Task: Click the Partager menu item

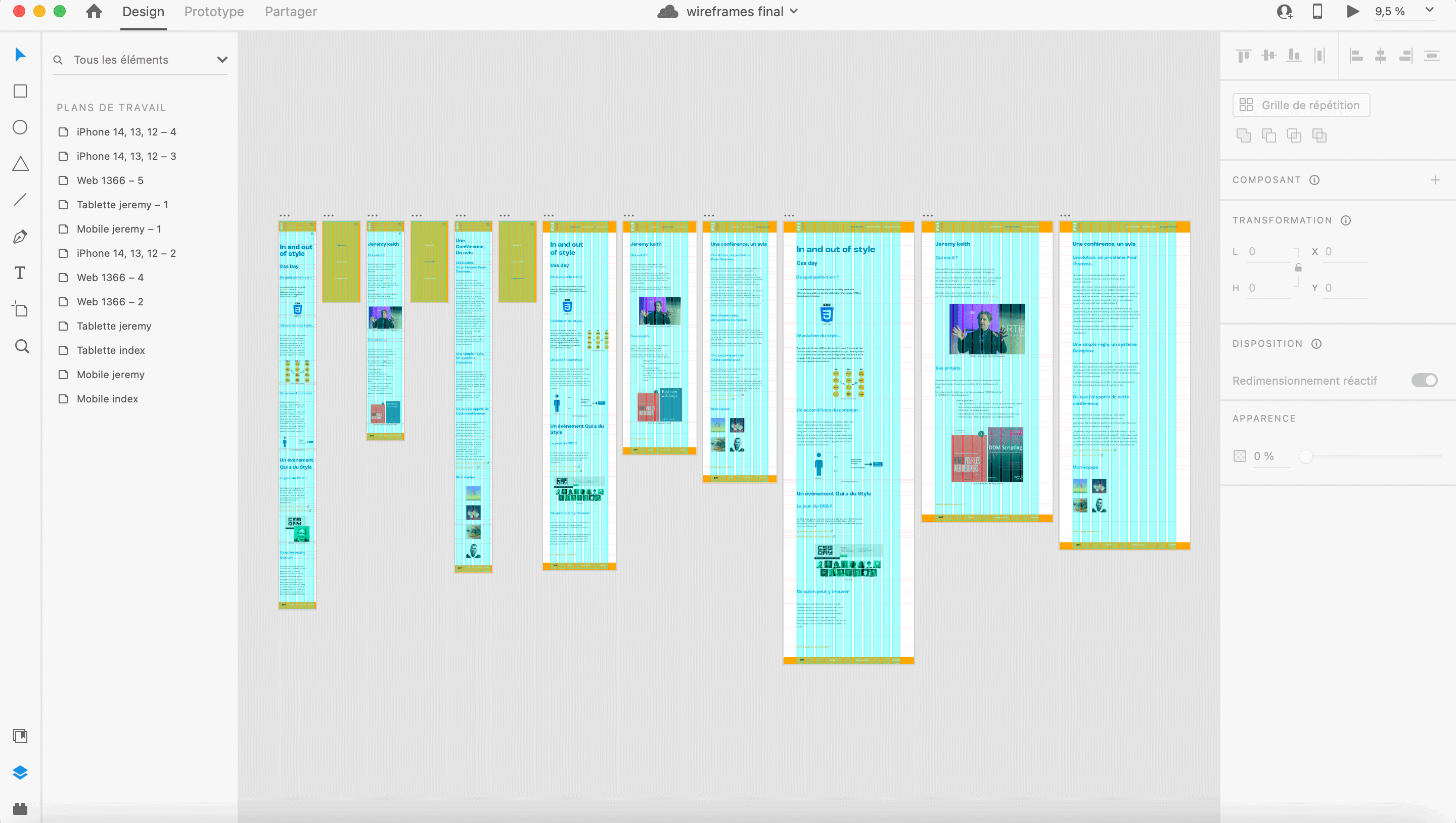Action: point(292,12)
